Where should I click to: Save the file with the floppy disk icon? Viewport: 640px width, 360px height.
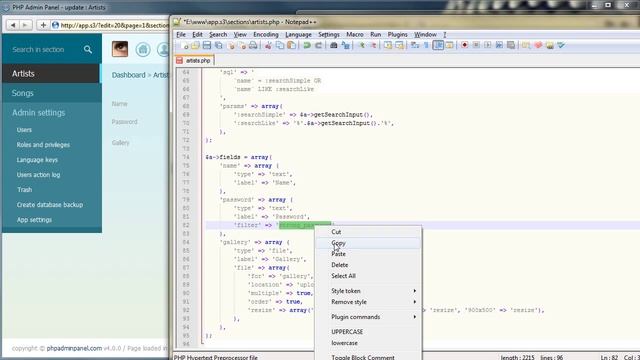[x=207, y=45]
